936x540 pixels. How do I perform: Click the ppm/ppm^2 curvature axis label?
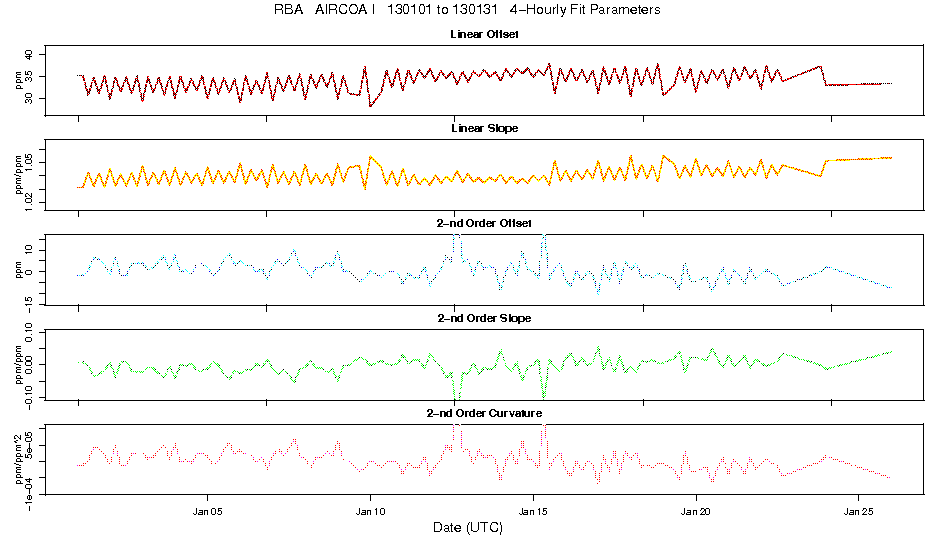pyautogui.click(x=19, y=459)
